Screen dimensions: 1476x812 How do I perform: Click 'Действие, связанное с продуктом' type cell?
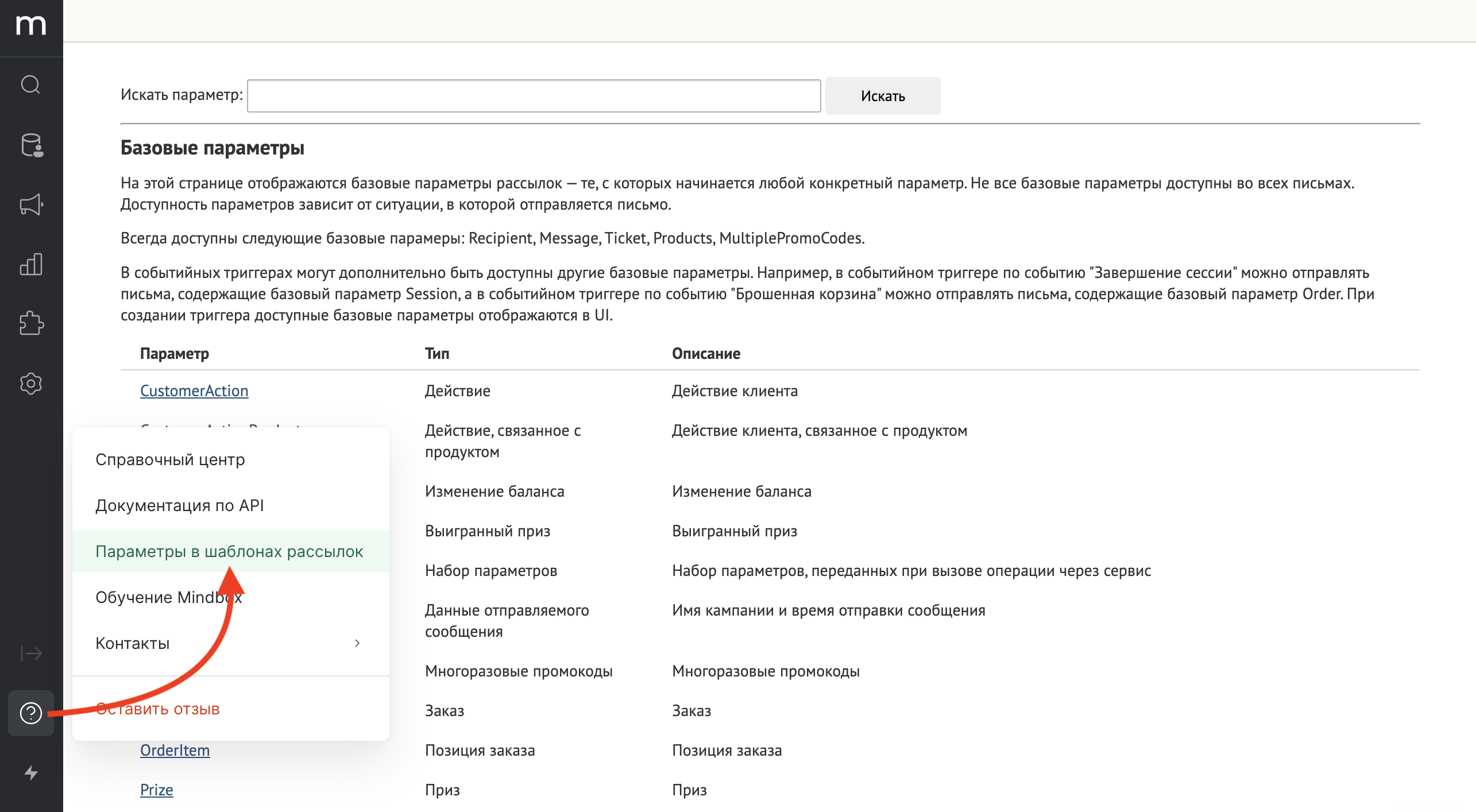(x=503, y=441)
